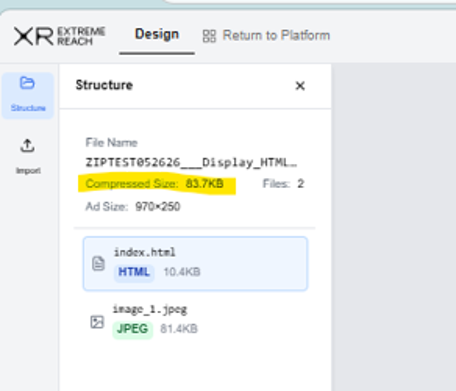Screen dimensions: 456x391
Task: Close the Structure panel
Action: (x=300, y=86)
